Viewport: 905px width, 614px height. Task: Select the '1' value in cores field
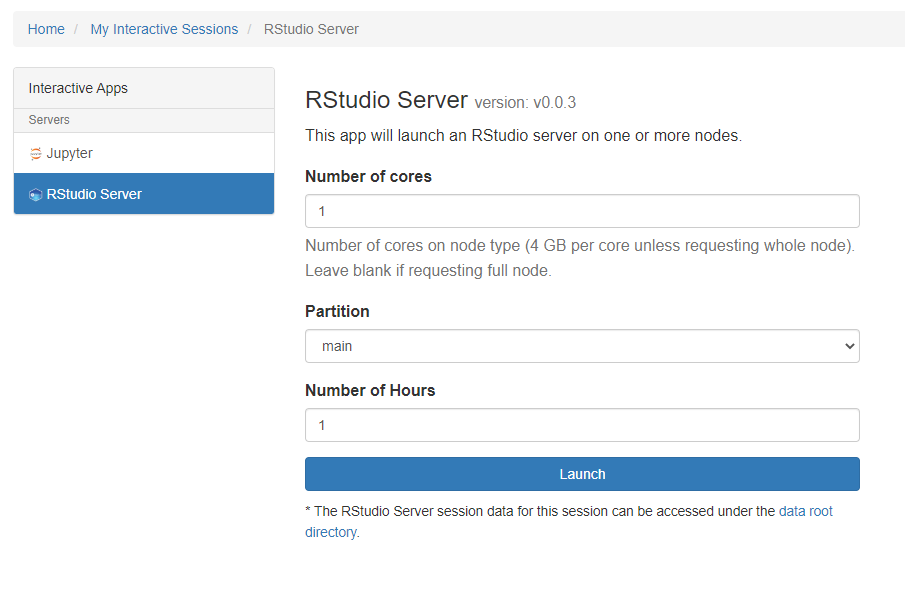[321, 210]
